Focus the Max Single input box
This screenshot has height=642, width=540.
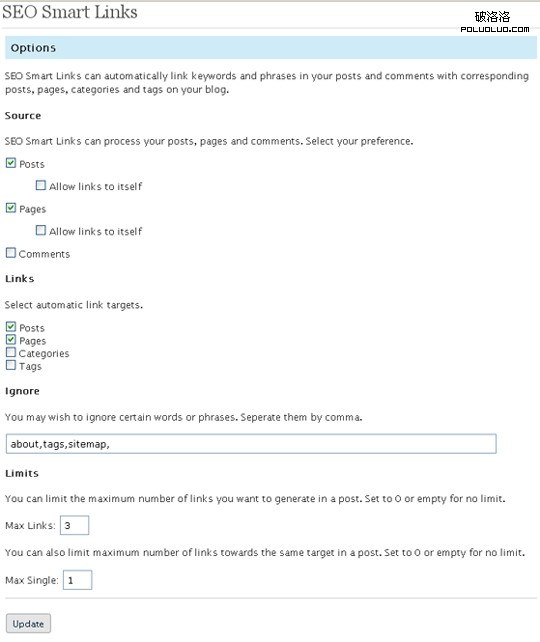tap(77, 580)
